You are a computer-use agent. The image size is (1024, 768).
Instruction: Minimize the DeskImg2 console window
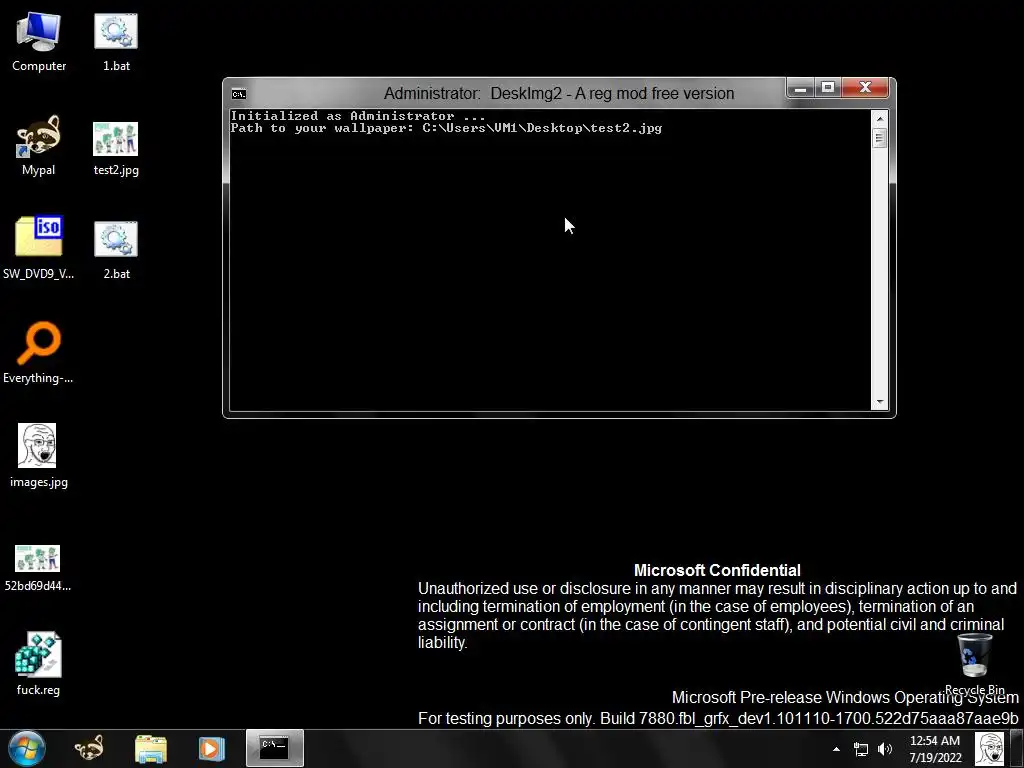click(800, 88)
